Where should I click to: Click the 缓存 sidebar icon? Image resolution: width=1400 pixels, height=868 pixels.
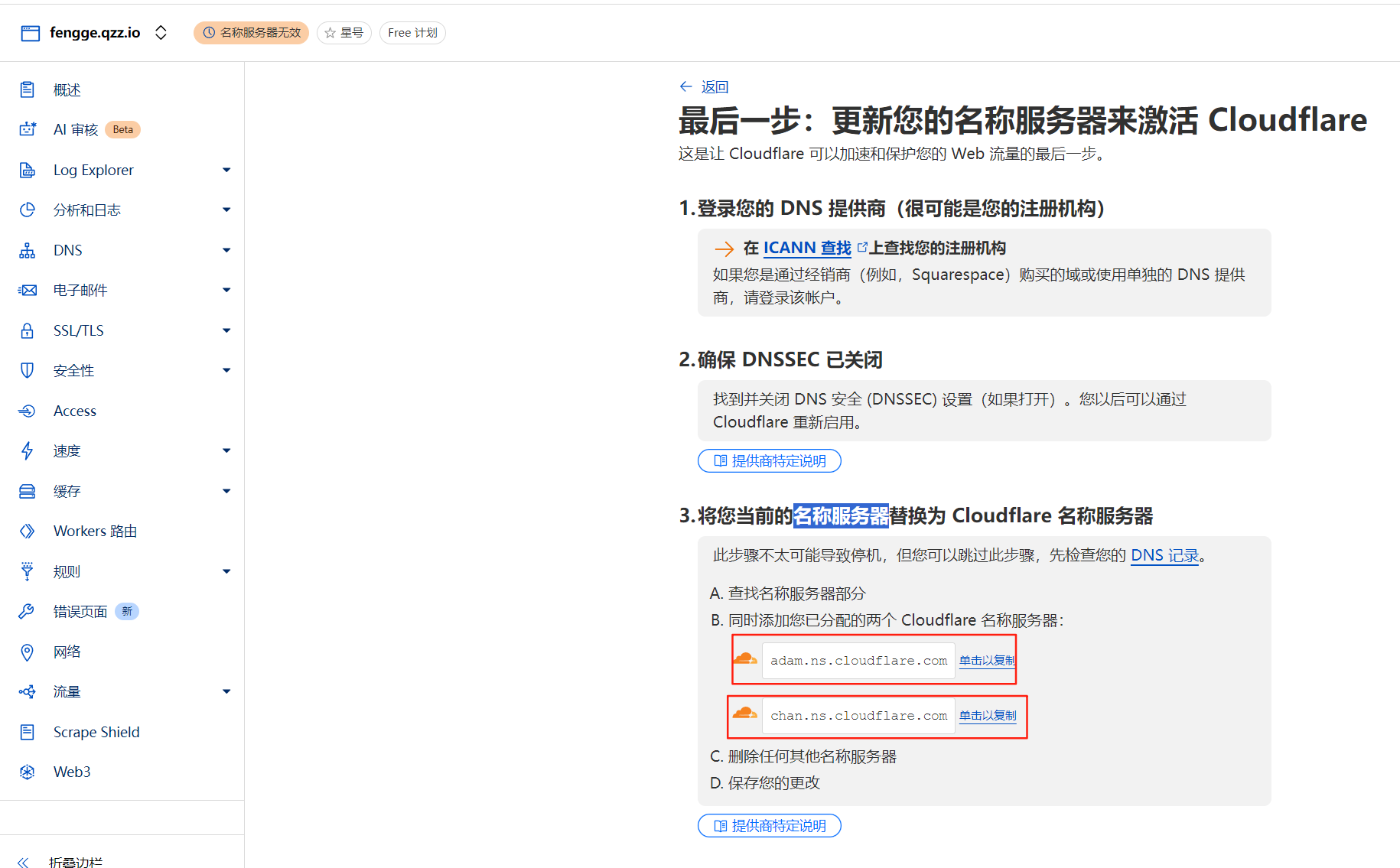pyautogui.click(x=27, y=491)
